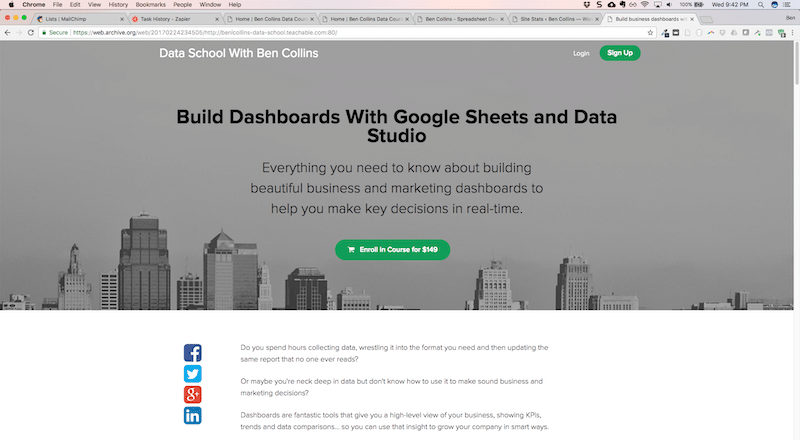Viewport: 800px width, 440px height.
Task: Open the Wi-Fi status menu
Action: pos(645,4)
